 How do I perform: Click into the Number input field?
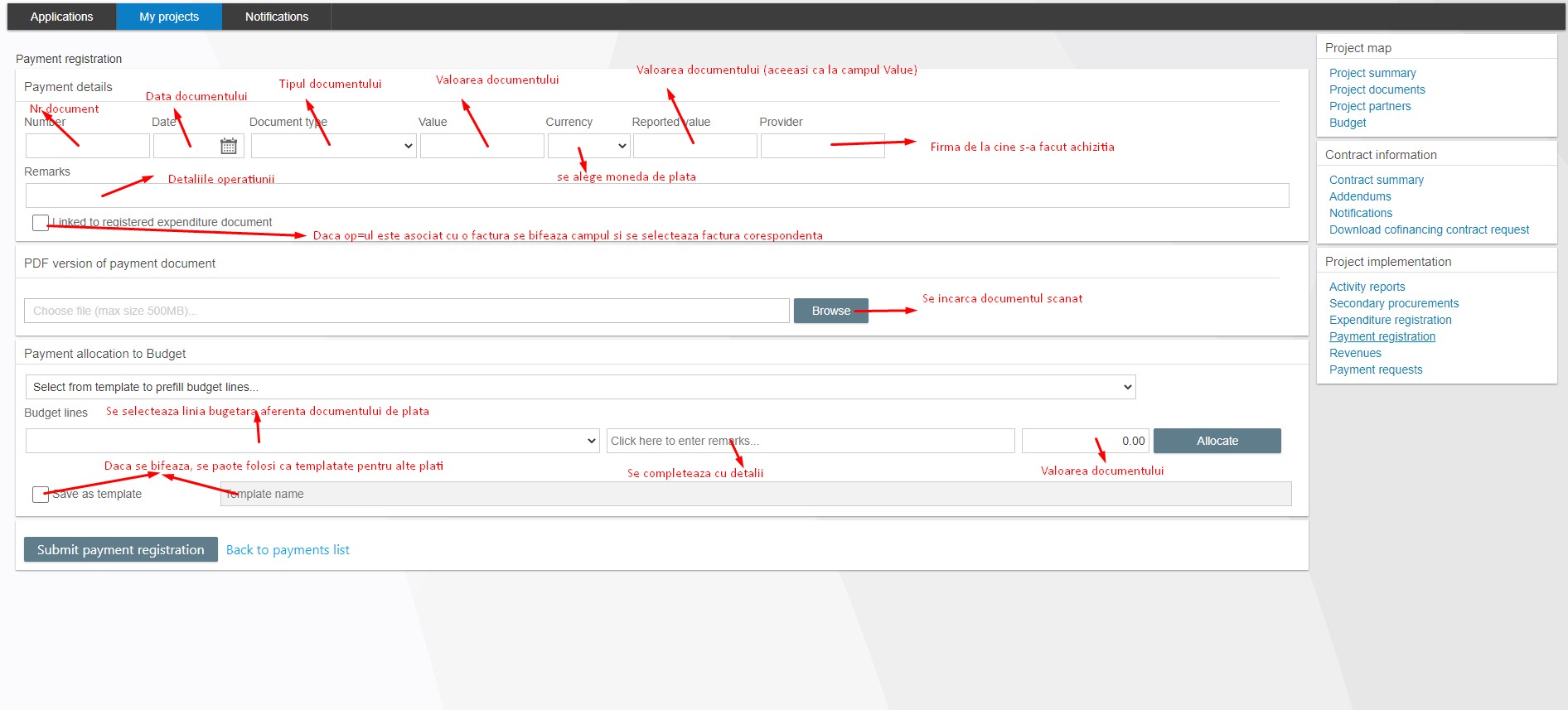(87, 147)
